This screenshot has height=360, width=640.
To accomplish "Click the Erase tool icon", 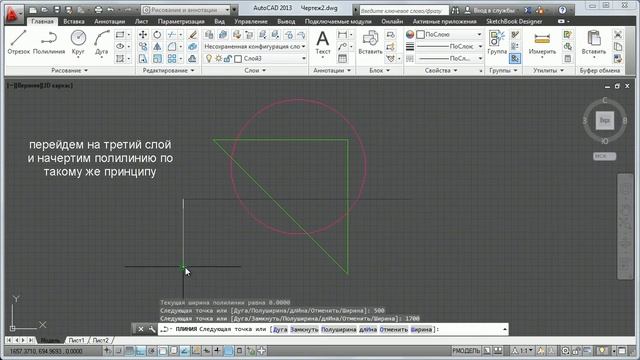I will point(193,35).
